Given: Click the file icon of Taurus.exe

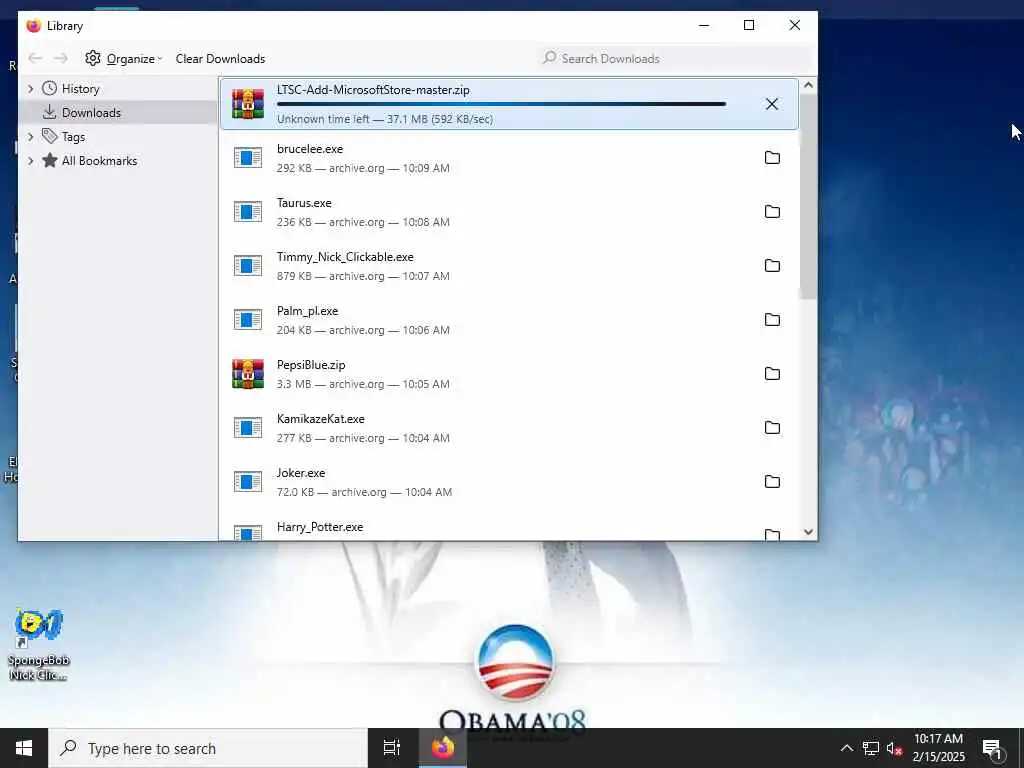Looking at the screenshot, I should click(x=248, y=212).
